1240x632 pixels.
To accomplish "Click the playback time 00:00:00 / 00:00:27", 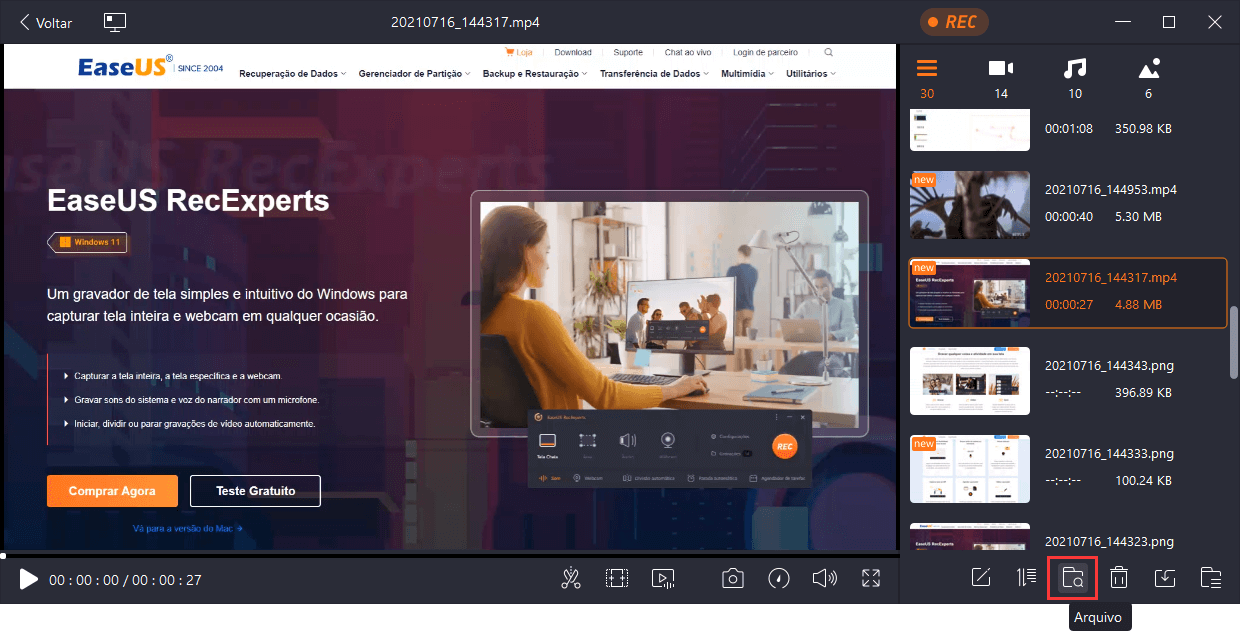I will (x=125, y=579).
